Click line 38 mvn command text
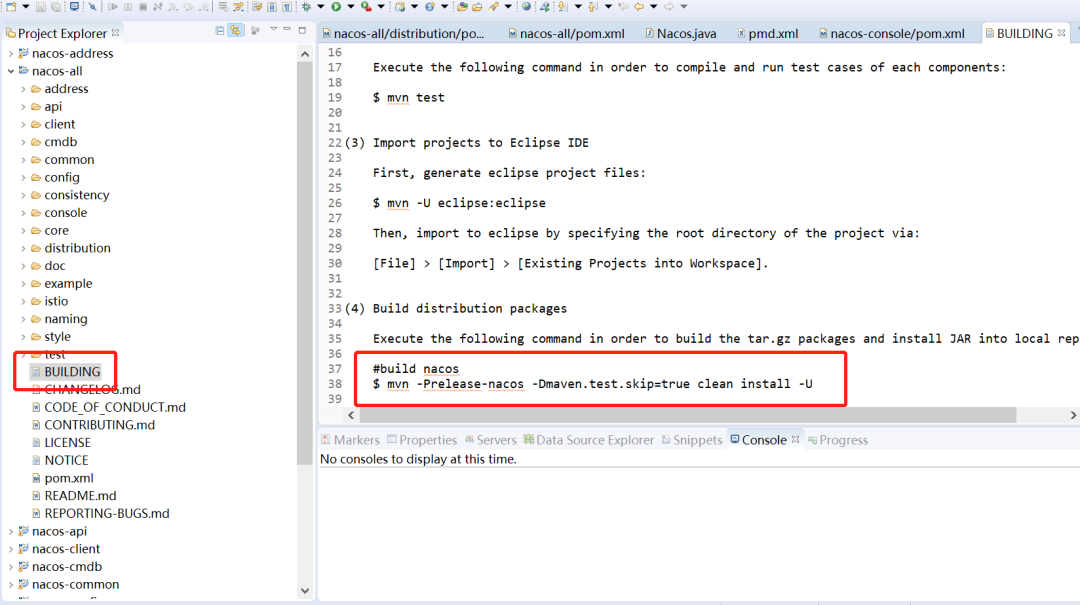Screen dimensions: 1080x605 [592, 384]
